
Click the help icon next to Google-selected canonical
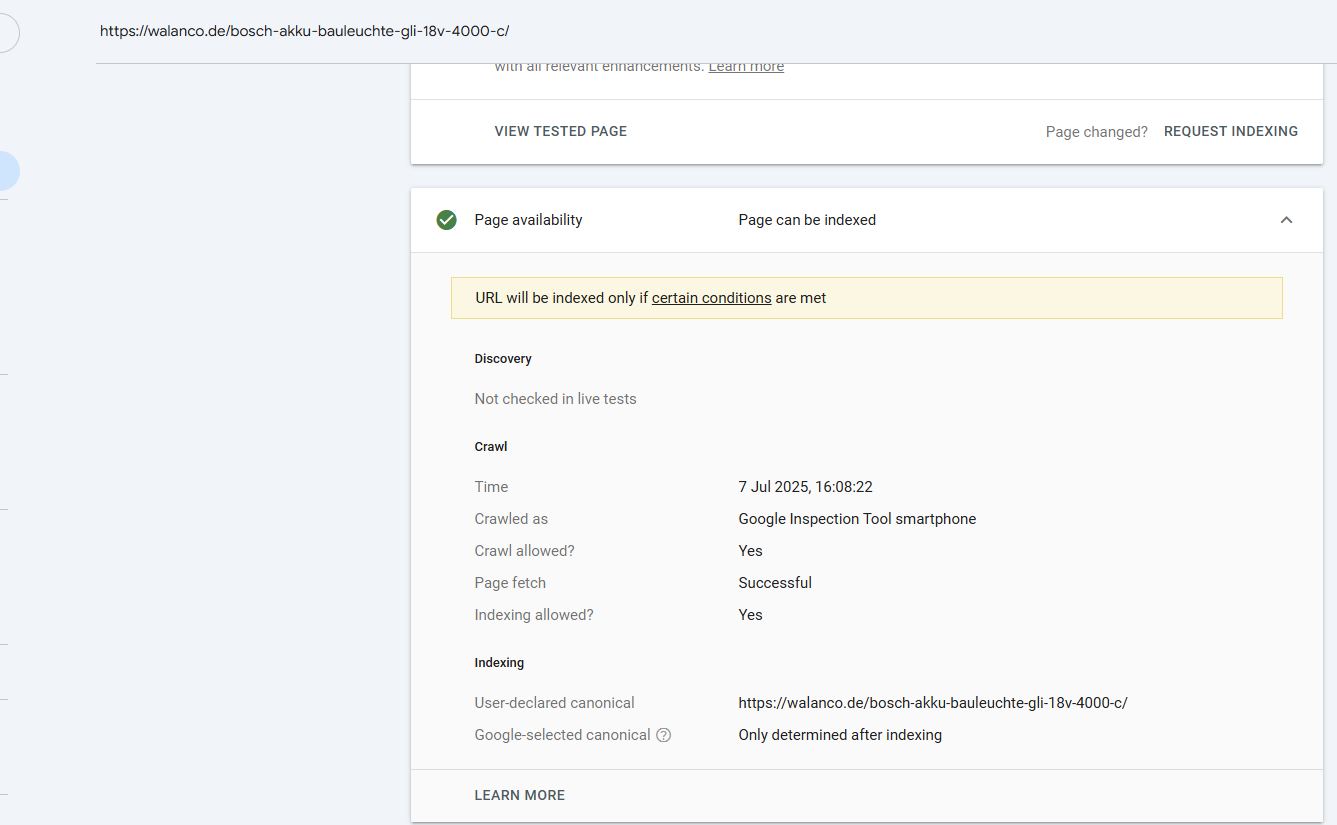pos(663,735)
